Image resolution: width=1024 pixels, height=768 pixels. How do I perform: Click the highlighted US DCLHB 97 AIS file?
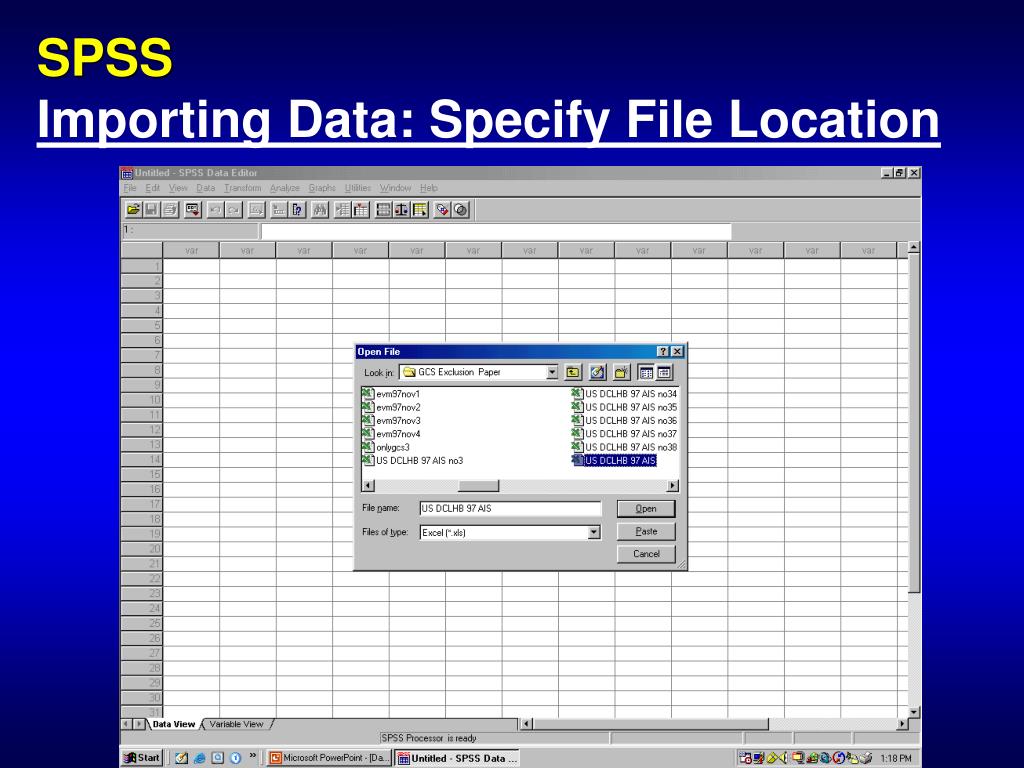point(615,460)
